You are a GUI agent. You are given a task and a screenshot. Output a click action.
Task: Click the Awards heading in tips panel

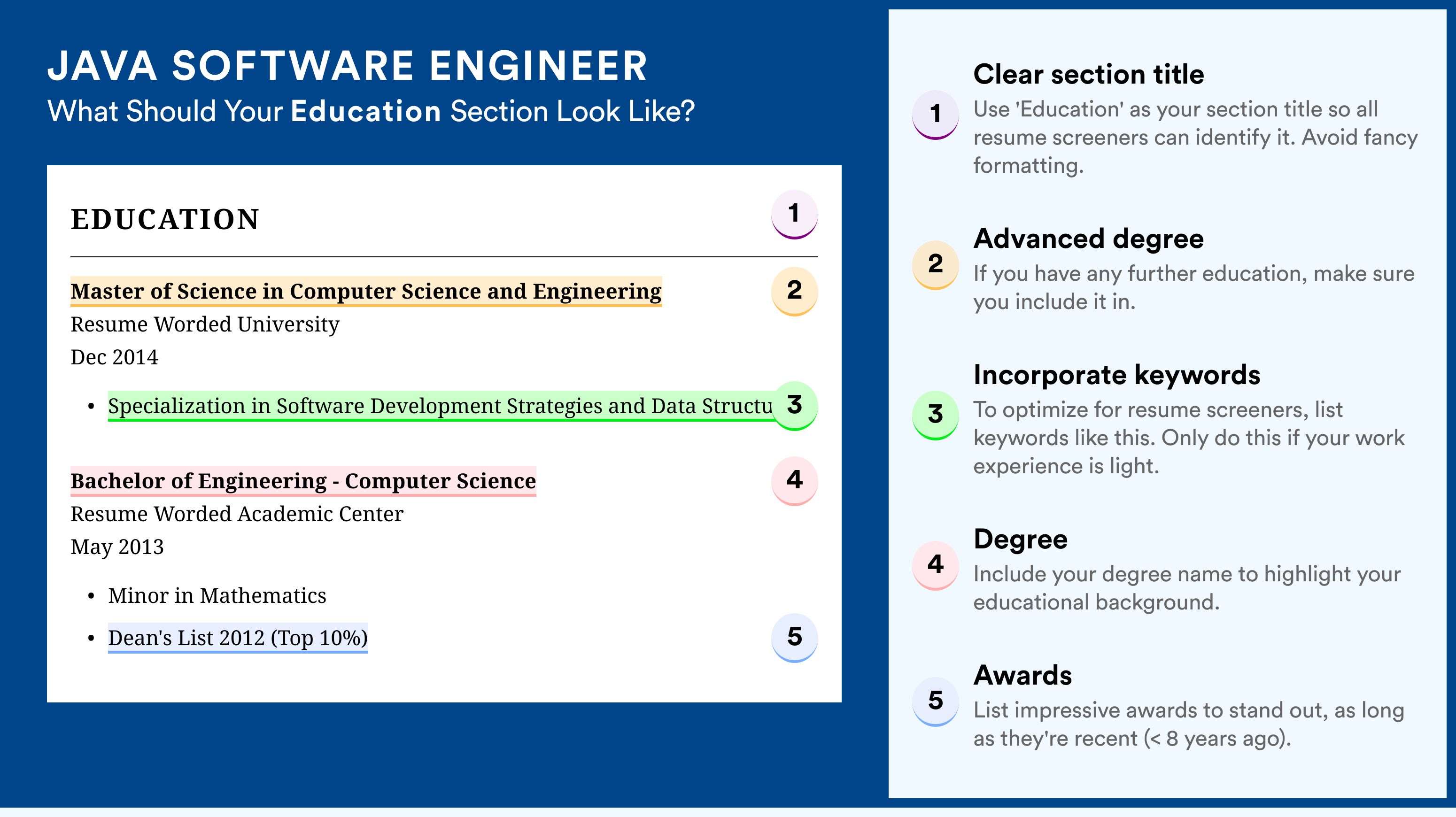pos(1022,675)
